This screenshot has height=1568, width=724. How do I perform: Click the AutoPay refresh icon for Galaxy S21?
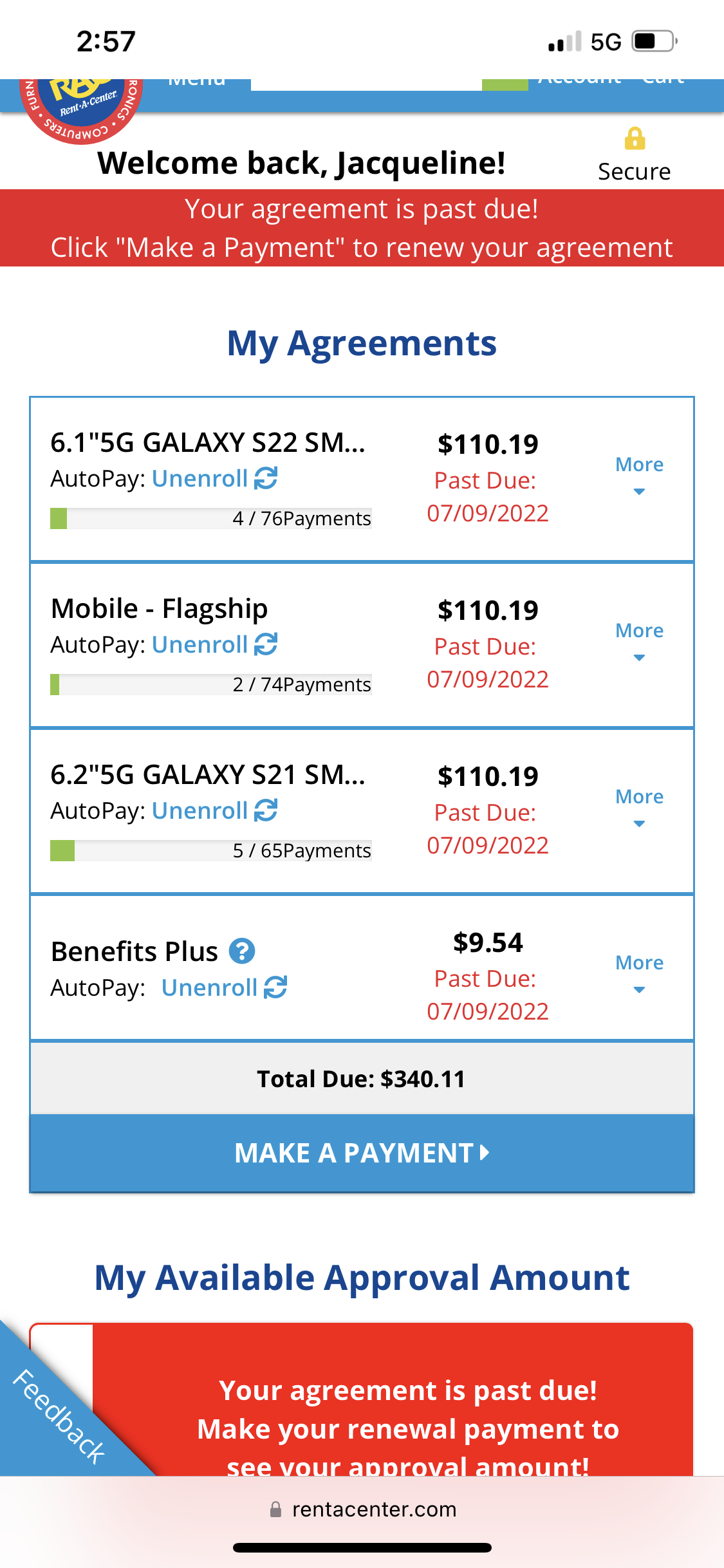click(266, 810)
